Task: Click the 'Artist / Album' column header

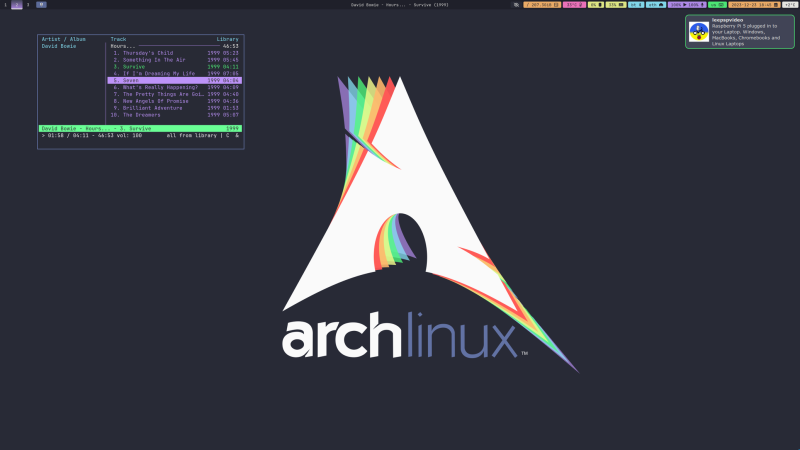Action: click(x=64, y=39)
